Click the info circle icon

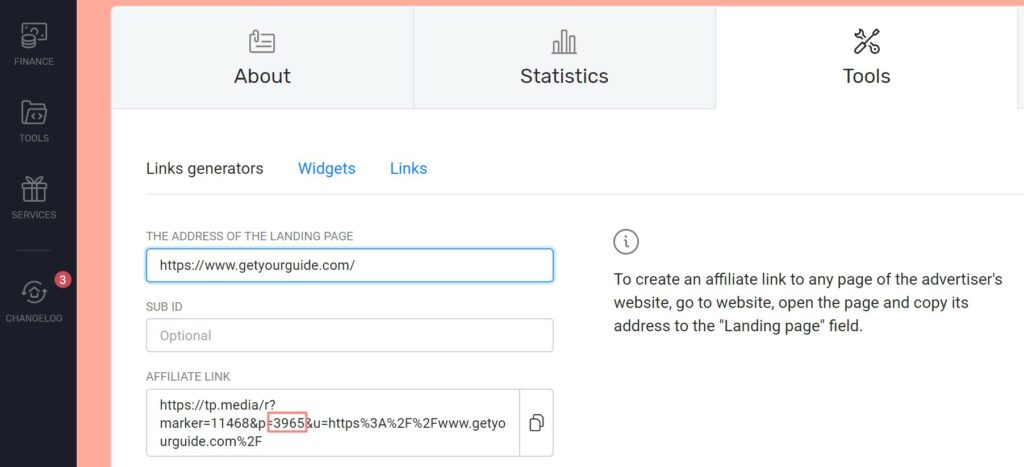(x=626, y=242)
